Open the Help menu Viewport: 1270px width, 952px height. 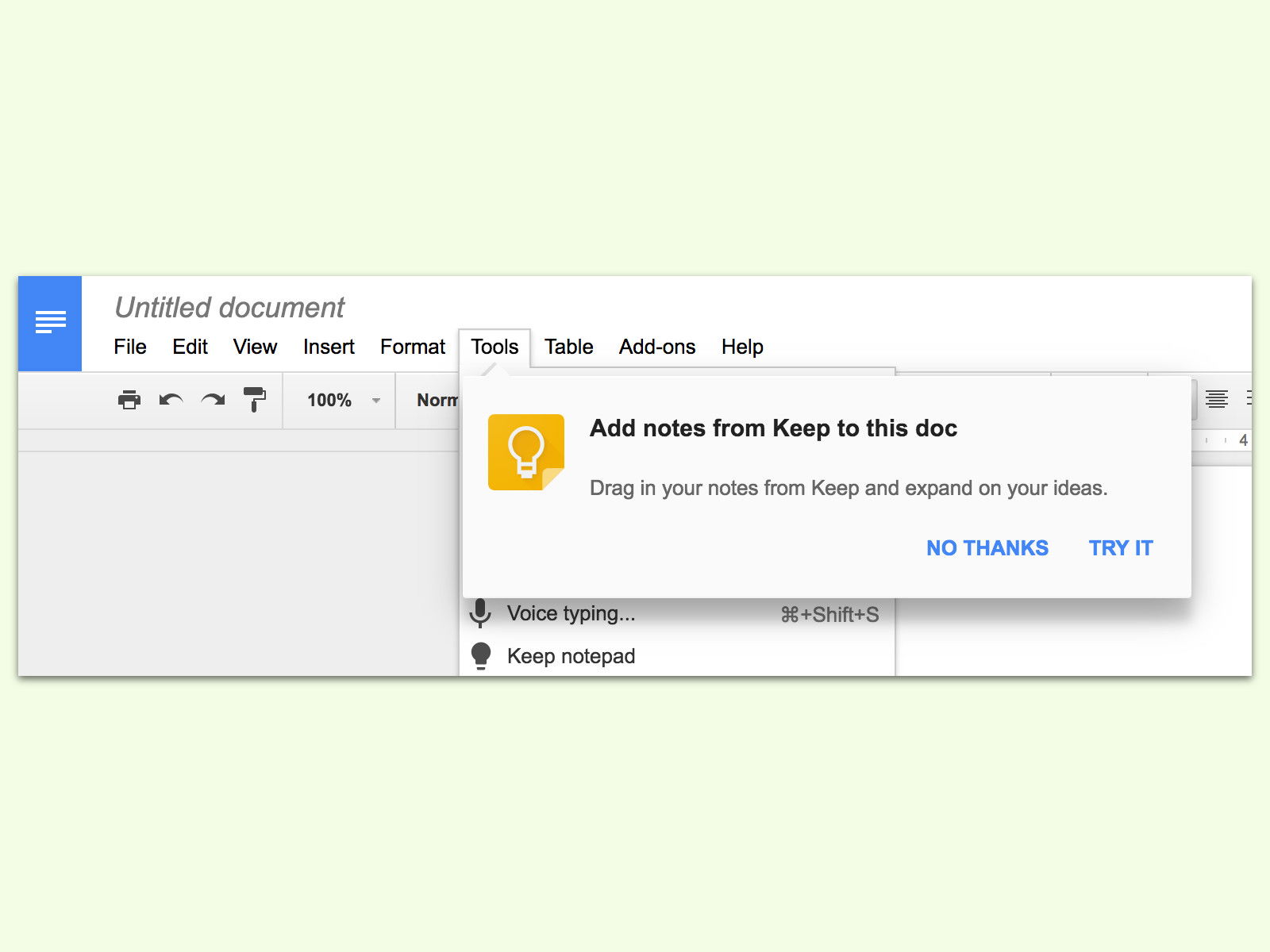[x=742, y=347]
